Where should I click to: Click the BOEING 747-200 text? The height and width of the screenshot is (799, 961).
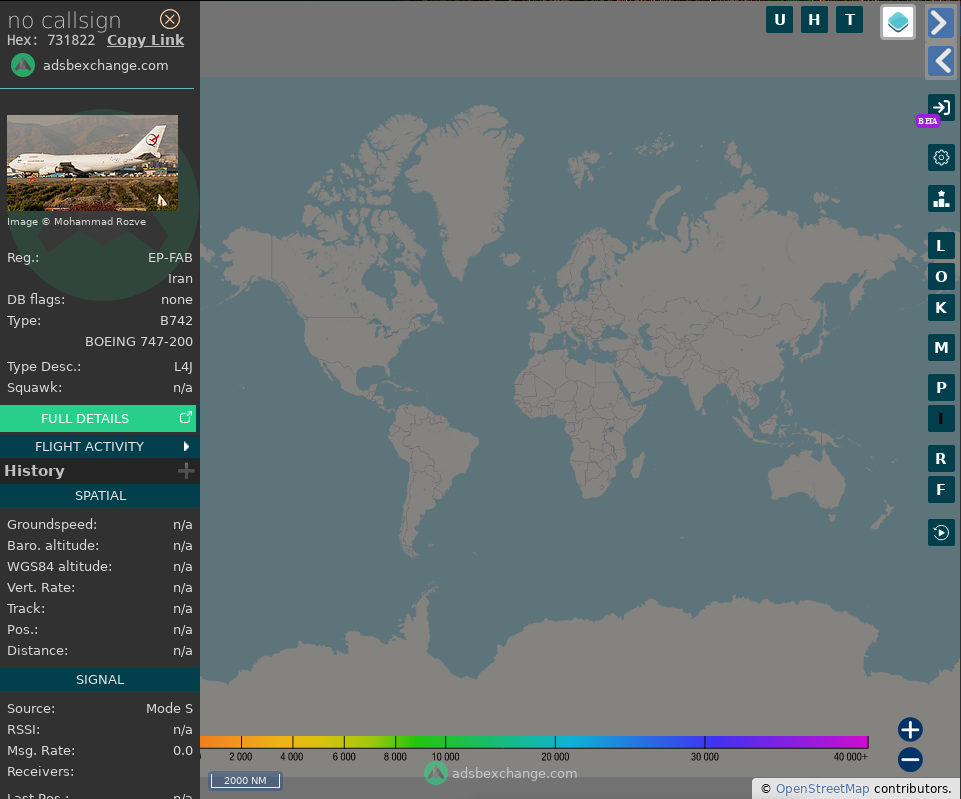point(139,342)
